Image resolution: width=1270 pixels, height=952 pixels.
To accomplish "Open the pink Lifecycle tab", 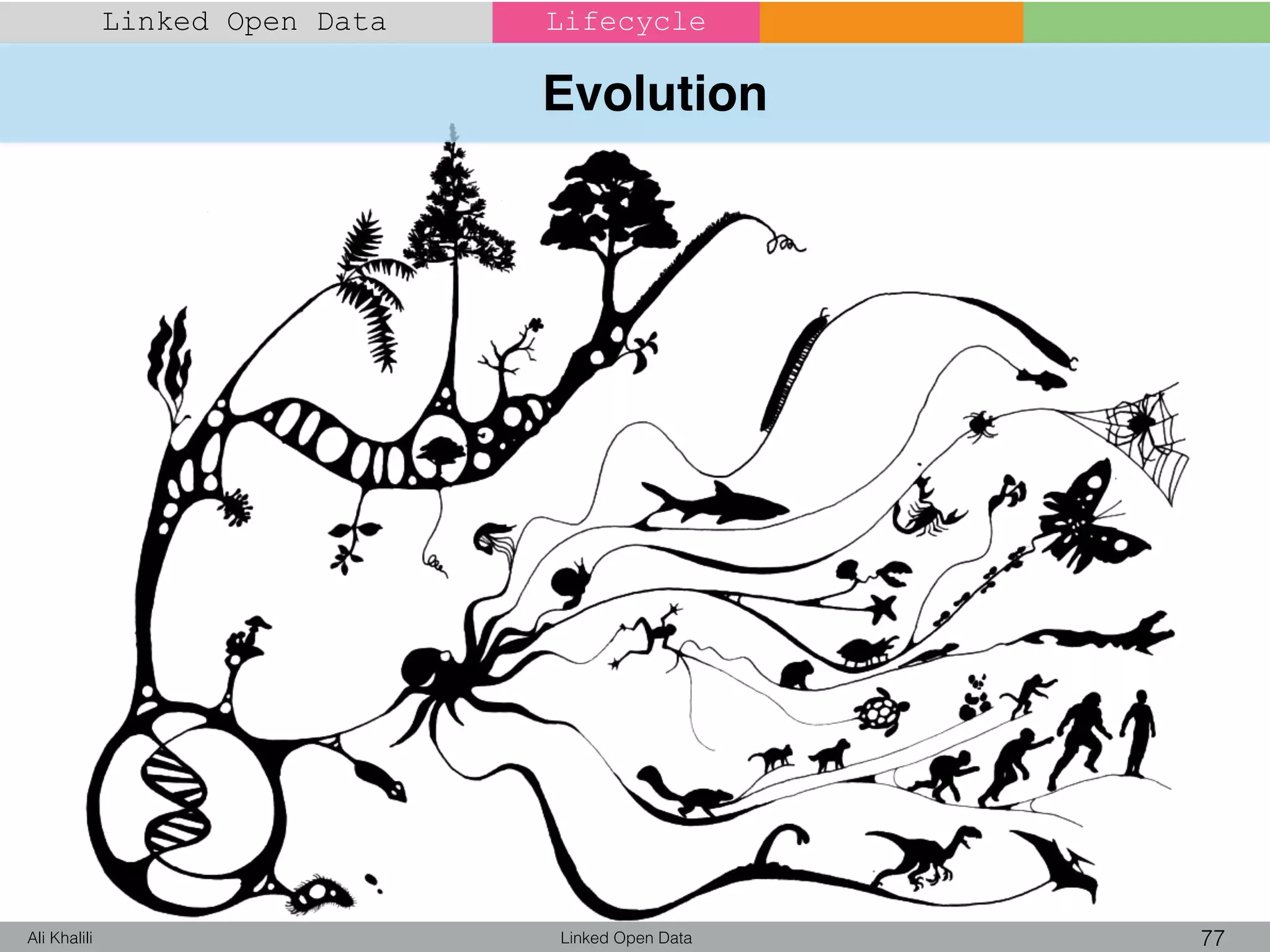I will pyautogui.click(x=626, y=22).
